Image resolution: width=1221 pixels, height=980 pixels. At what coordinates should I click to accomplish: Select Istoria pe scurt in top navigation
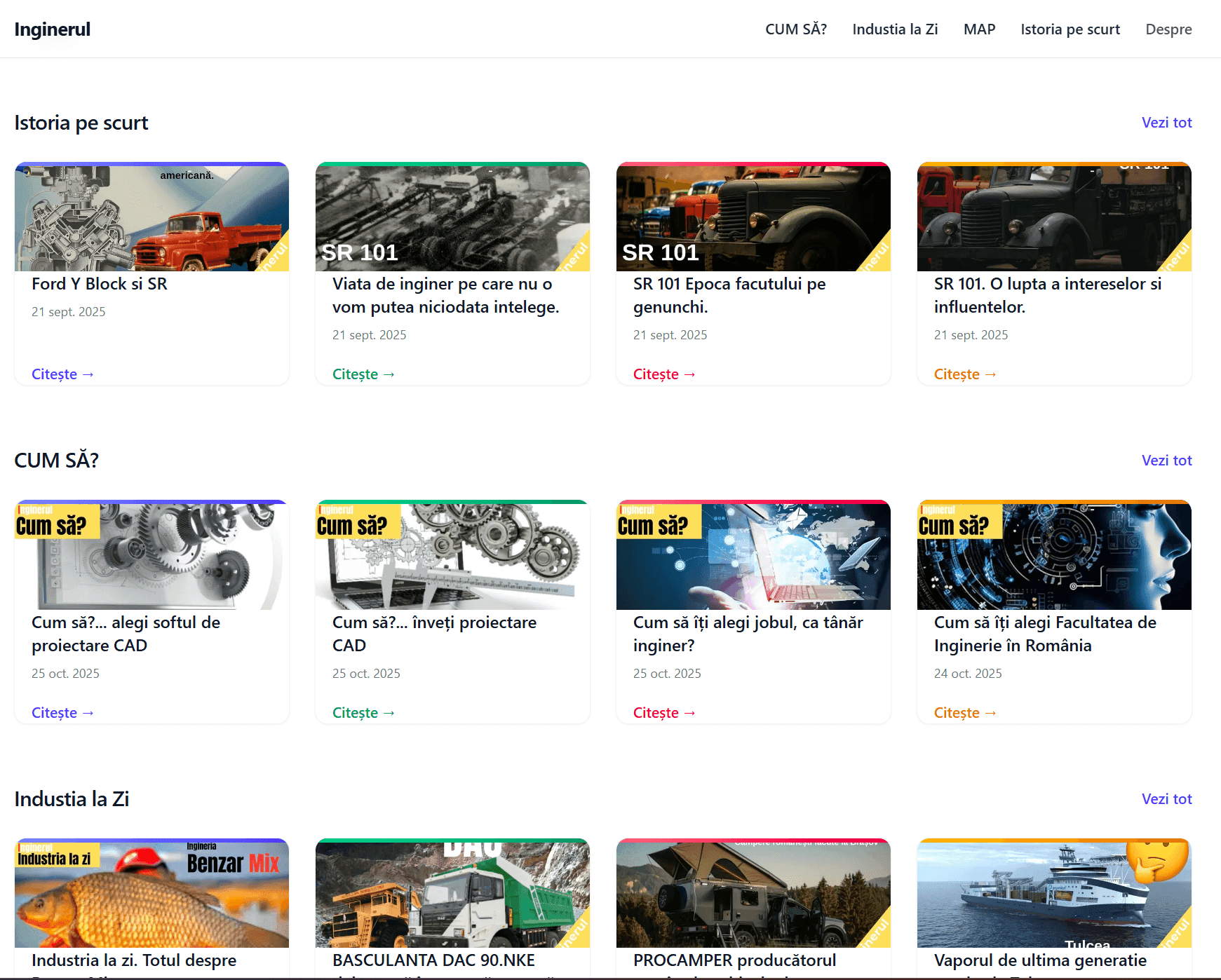[1070, 29]
